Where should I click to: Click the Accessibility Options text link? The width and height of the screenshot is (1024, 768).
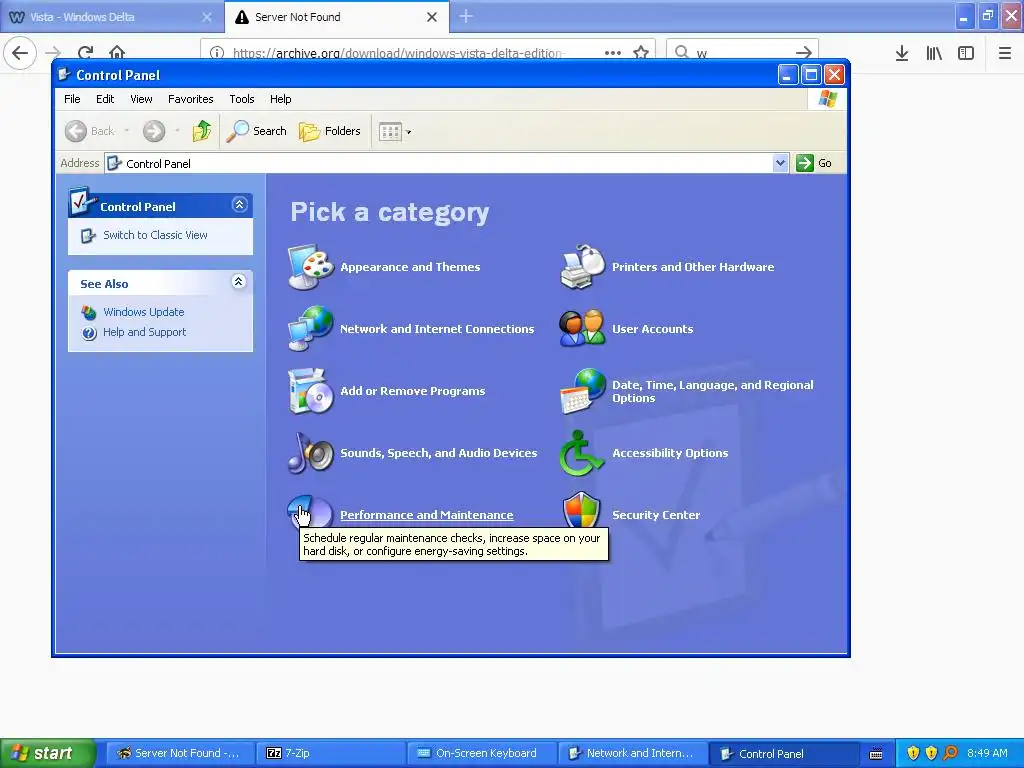[670, 453]
